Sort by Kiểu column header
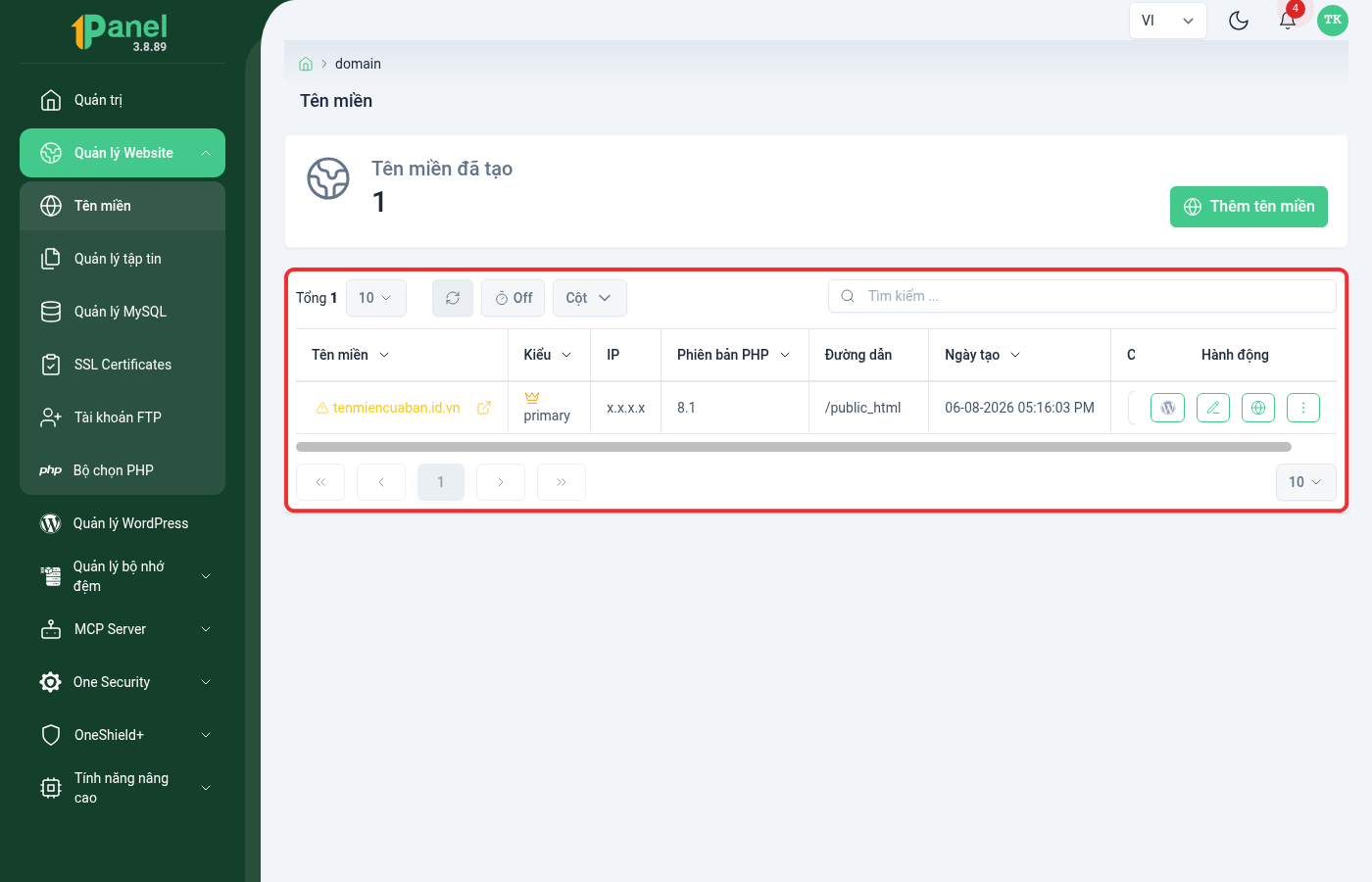 click(548, 355)
